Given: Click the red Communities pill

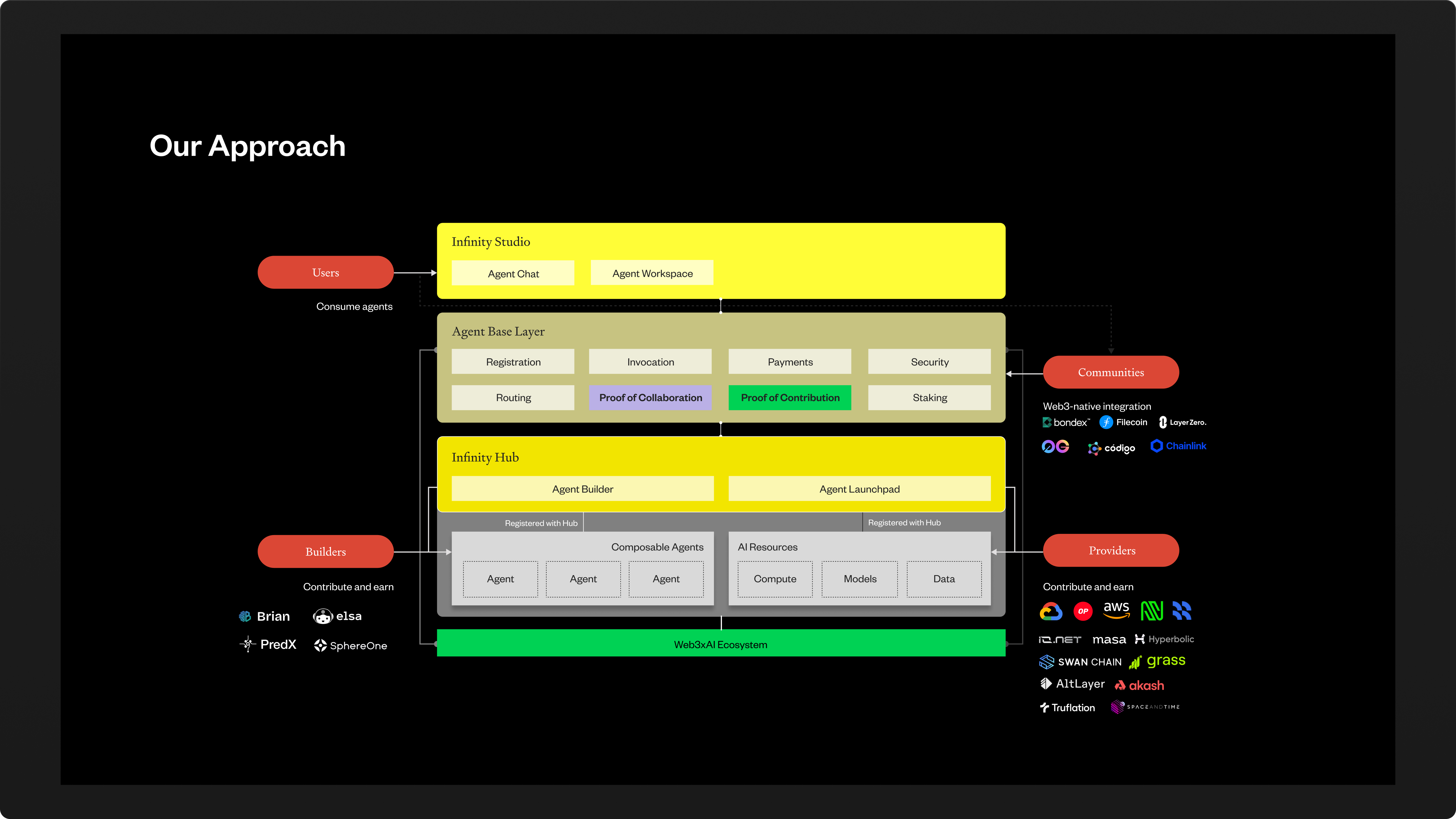Looking at the screenshot, I should tap(1111, 372).
